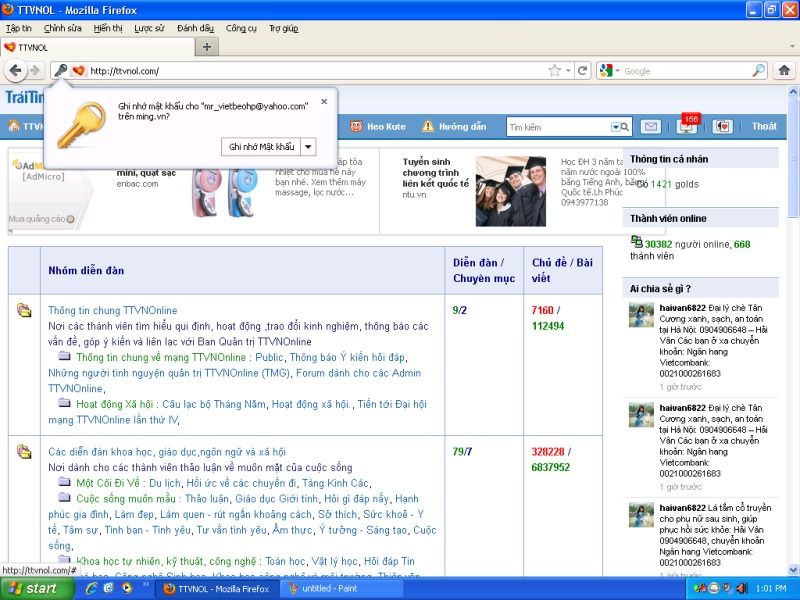Go to the Firefox home page icon
Screen dimensions: 800x600
784,70
